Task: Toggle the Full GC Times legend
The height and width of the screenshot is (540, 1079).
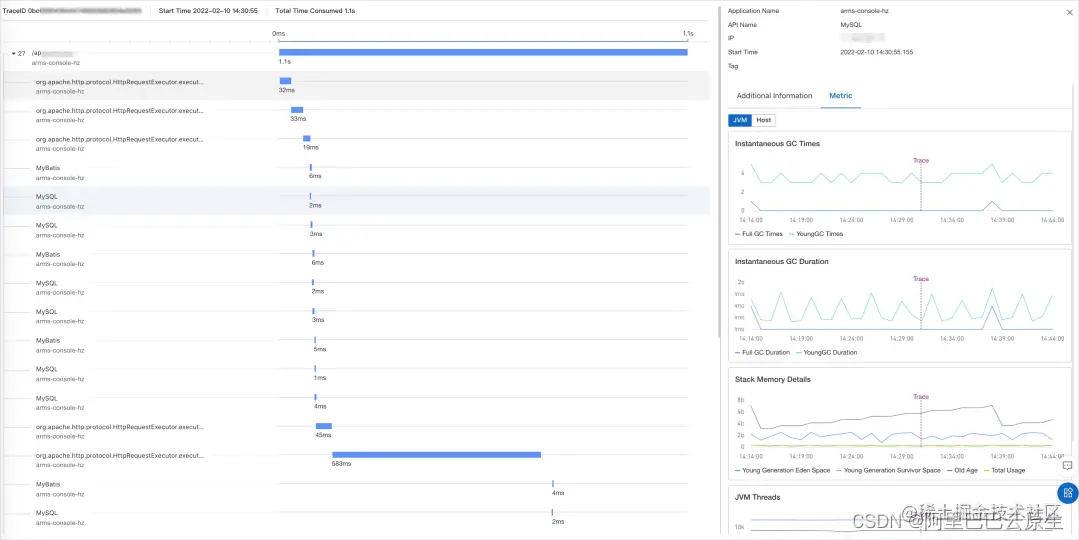Action: (x=759, y=234)
